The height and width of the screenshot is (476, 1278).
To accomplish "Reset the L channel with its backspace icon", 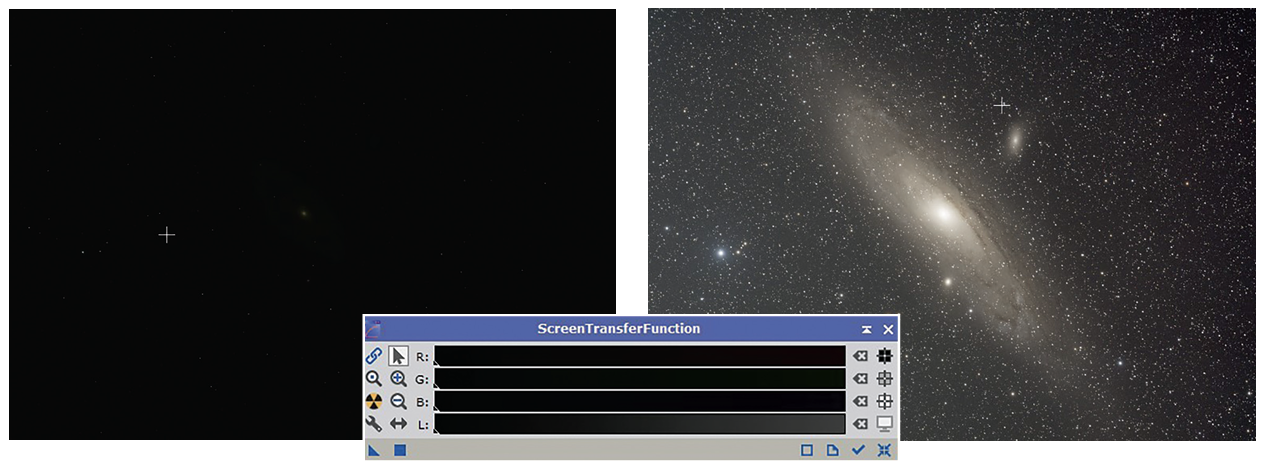I will click(860, 424).
